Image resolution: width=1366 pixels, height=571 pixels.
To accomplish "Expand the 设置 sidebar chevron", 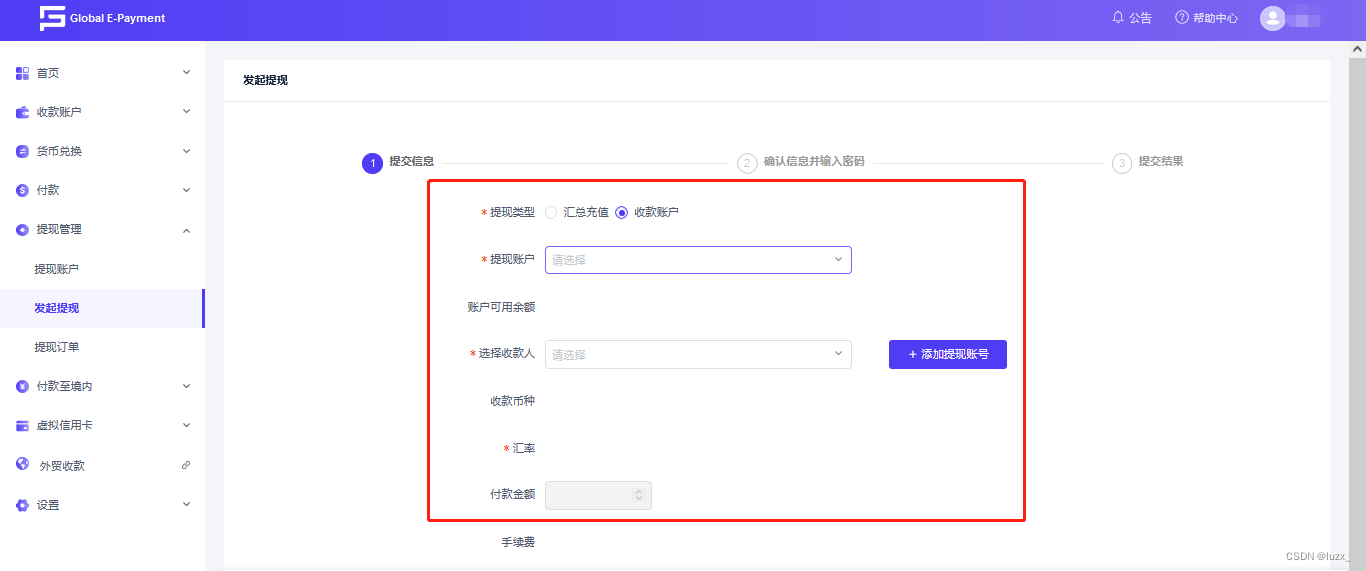I will (x=186, y=504).
